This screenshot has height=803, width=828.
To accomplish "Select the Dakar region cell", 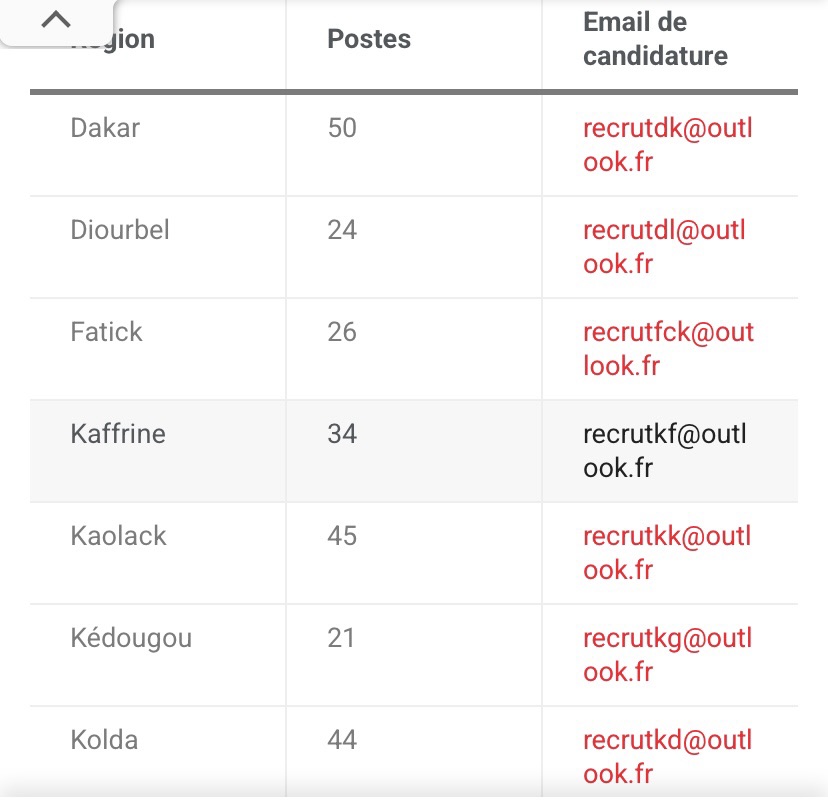I will (105, 128).
